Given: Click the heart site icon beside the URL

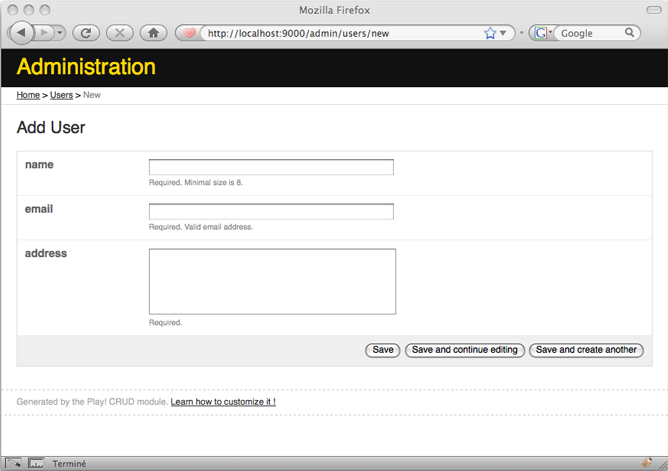Looking at the screenshot, I should tap(189, 33).
